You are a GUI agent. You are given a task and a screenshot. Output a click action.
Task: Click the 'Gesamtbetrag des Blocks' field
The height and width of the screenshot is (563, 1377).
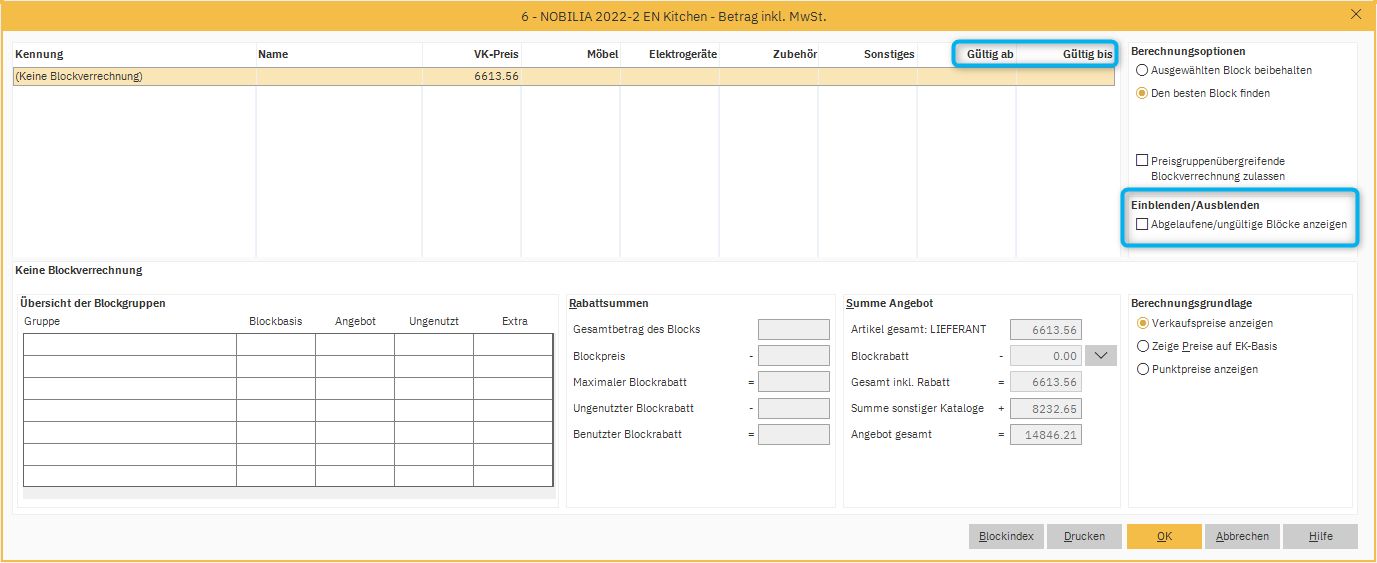(793, 330)
